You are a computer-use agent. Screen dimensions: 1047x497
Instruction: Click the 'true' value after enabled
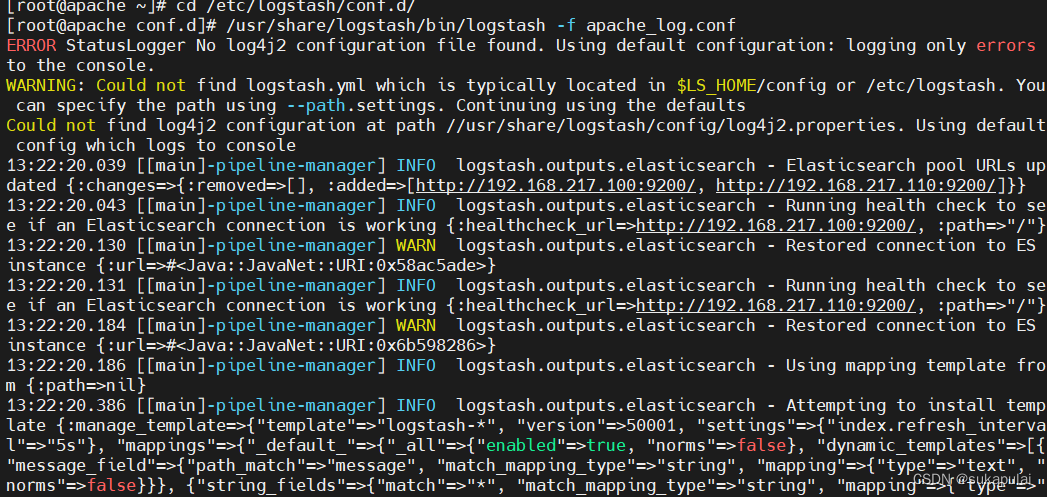point(606,446)
